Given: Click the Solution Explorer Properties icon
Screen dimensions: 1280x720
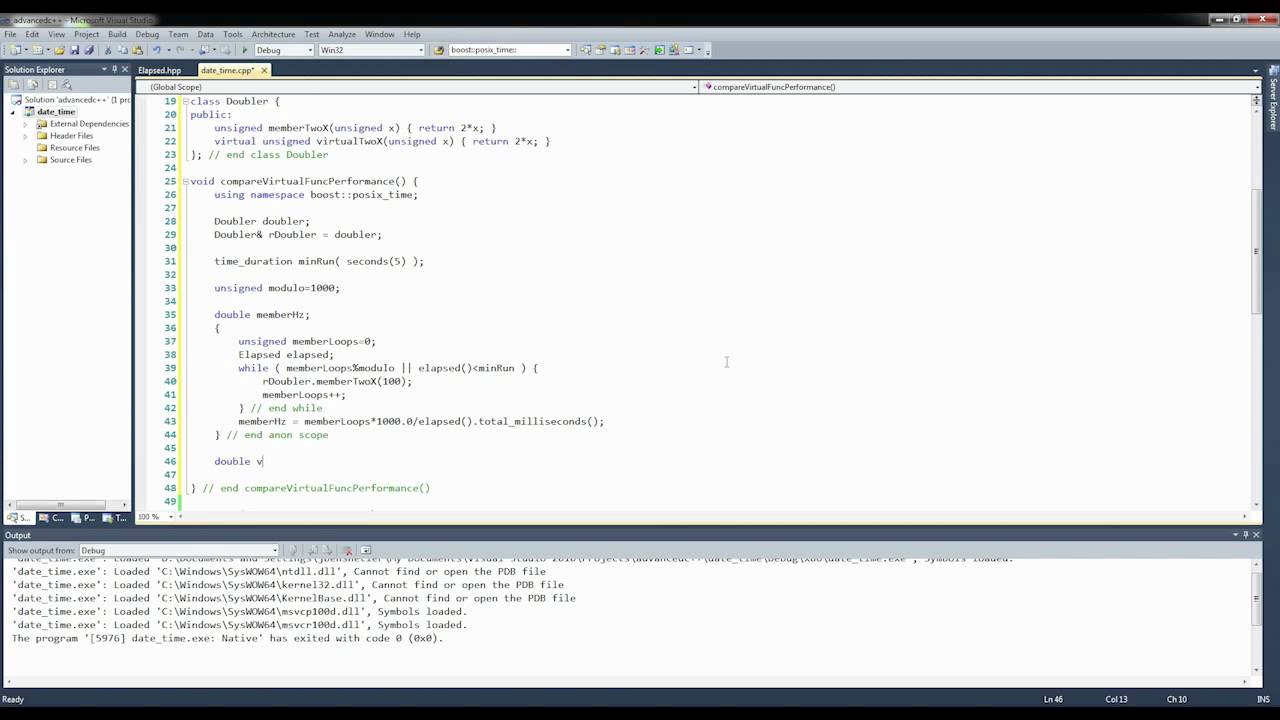Looking at the screenshot, I should click(13, 85).
